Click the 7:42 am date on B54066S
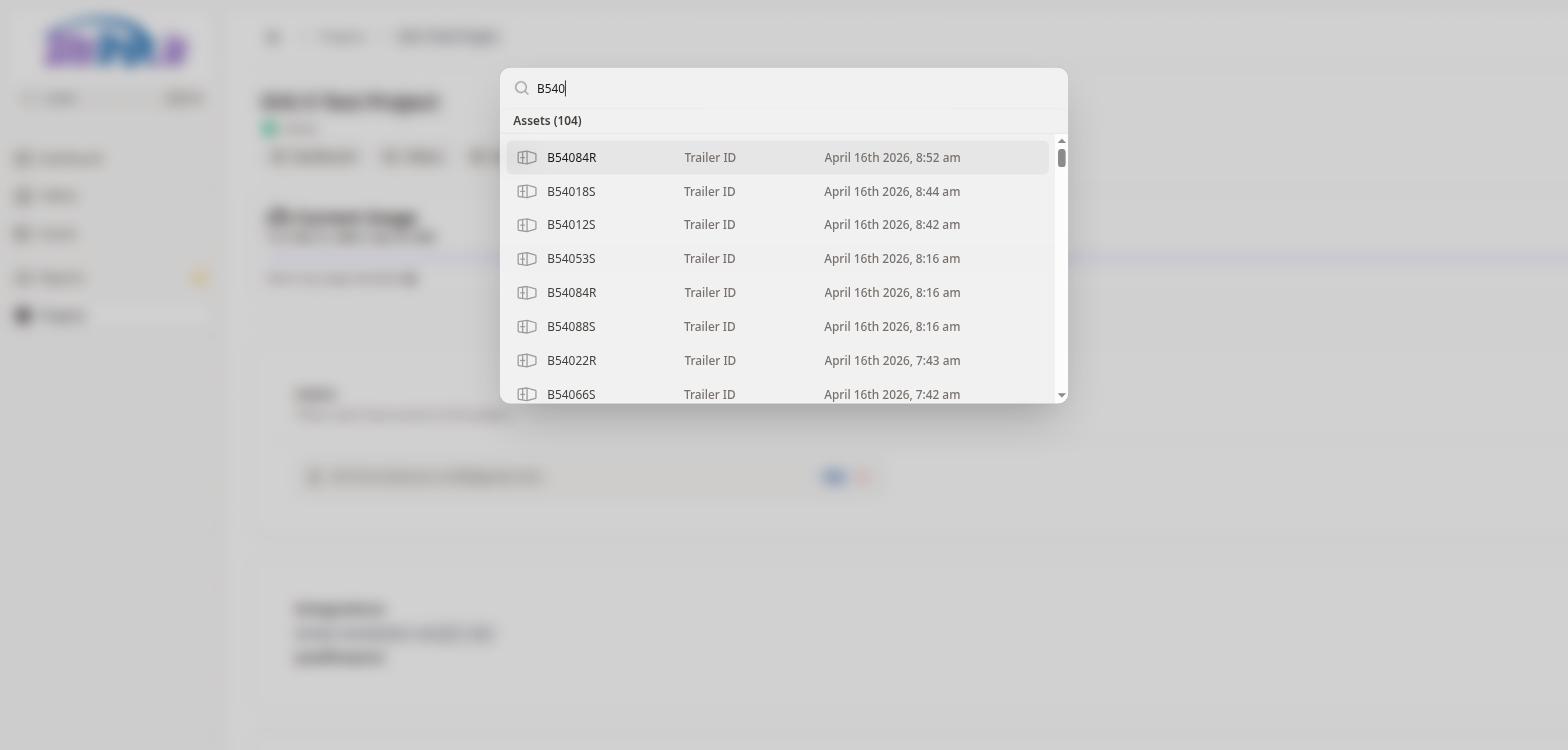The height and width of the screenshot is (750, 1568). (891, 394)
